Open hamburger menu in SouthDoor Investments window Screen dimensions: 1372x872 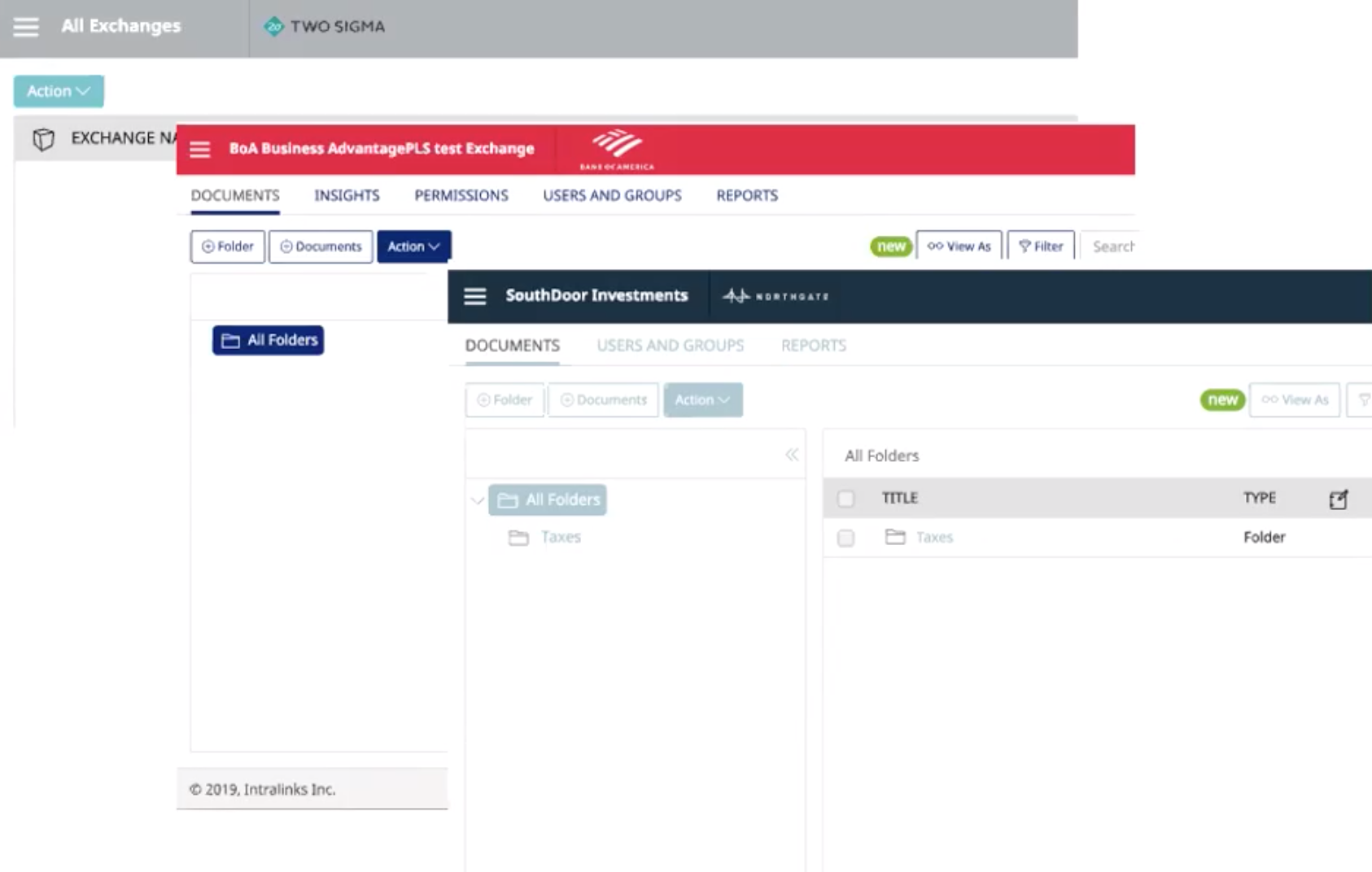475,296
